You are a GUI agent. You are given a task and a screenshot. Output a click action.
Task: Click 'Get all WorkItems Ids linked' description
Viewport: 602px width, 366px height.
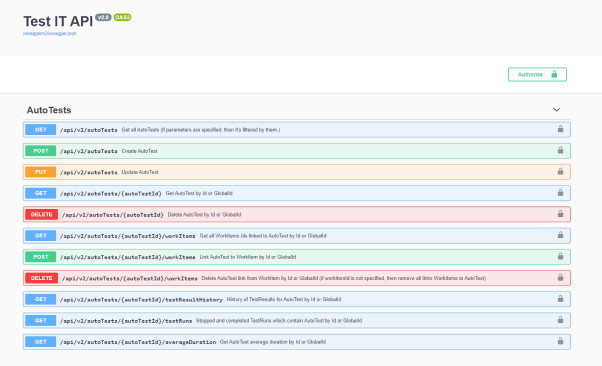[x=263, y=236]
